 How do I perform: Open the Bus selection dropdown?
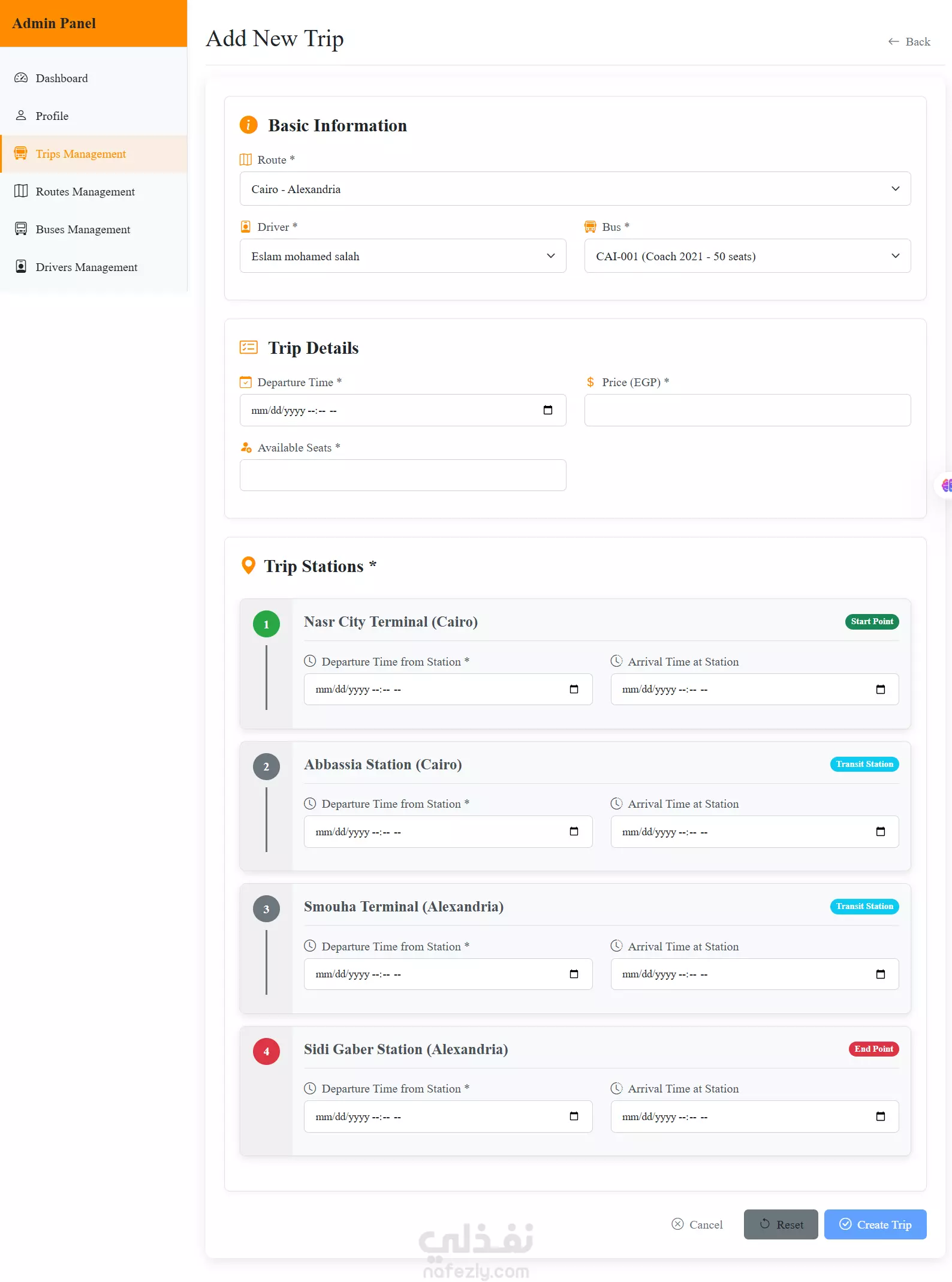[747, 256]
